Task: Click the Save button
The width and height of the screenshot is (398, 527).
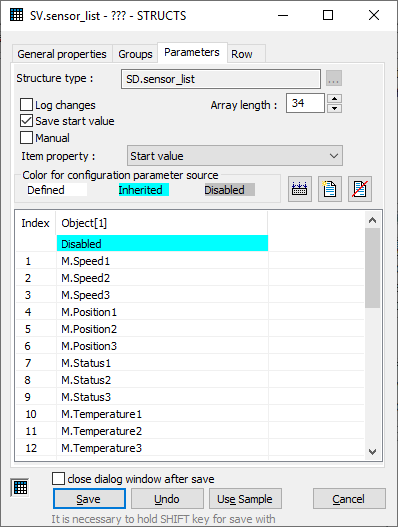Action: pos(89,499)
